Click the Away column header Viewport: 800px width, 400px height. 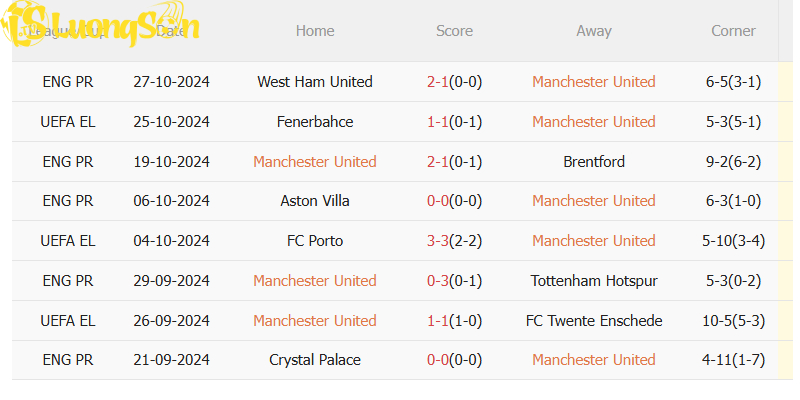tap(594, 31)
